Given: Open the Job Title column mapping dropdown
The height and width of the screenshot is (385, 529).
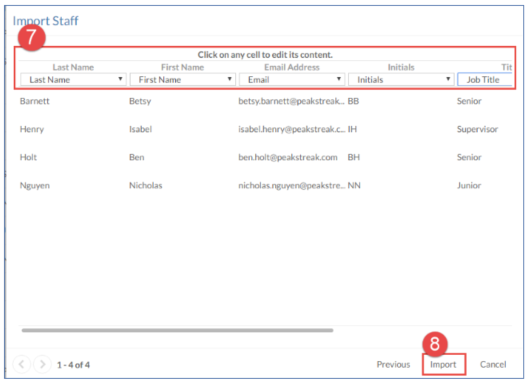Looking at the screenshot, I should 485,80.
